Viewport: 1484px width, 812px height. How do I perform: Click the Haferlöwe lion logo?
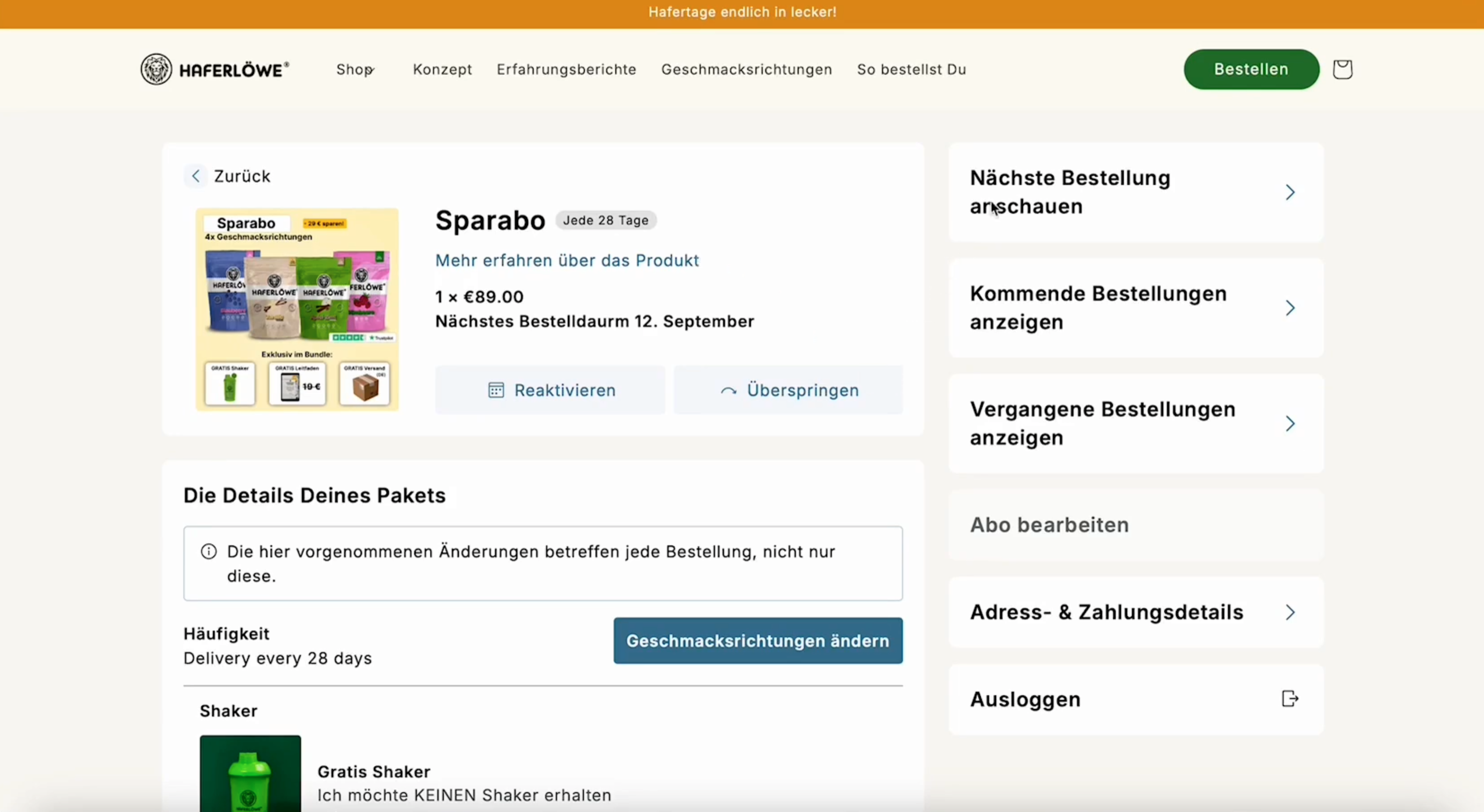point(156,70)
